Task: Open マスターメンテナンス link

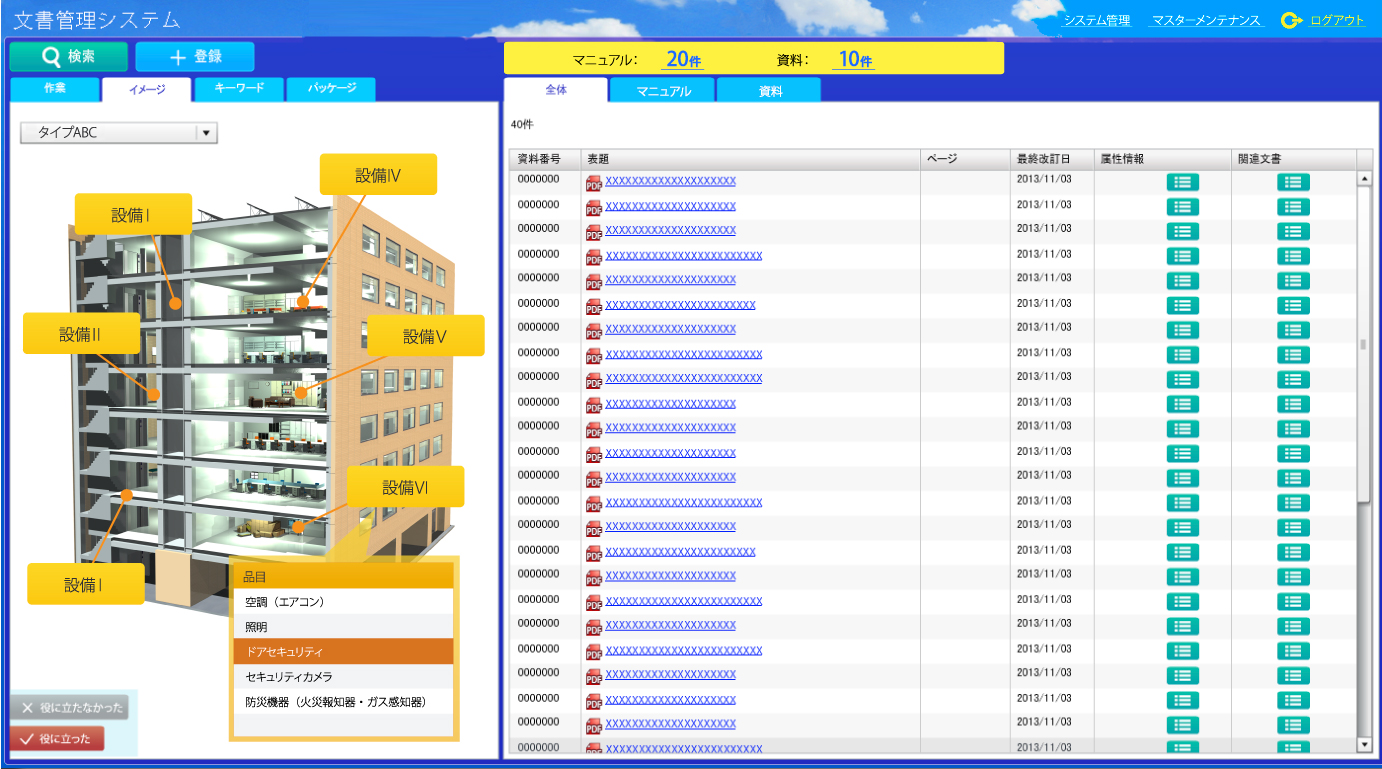Action: (1207, 21)
